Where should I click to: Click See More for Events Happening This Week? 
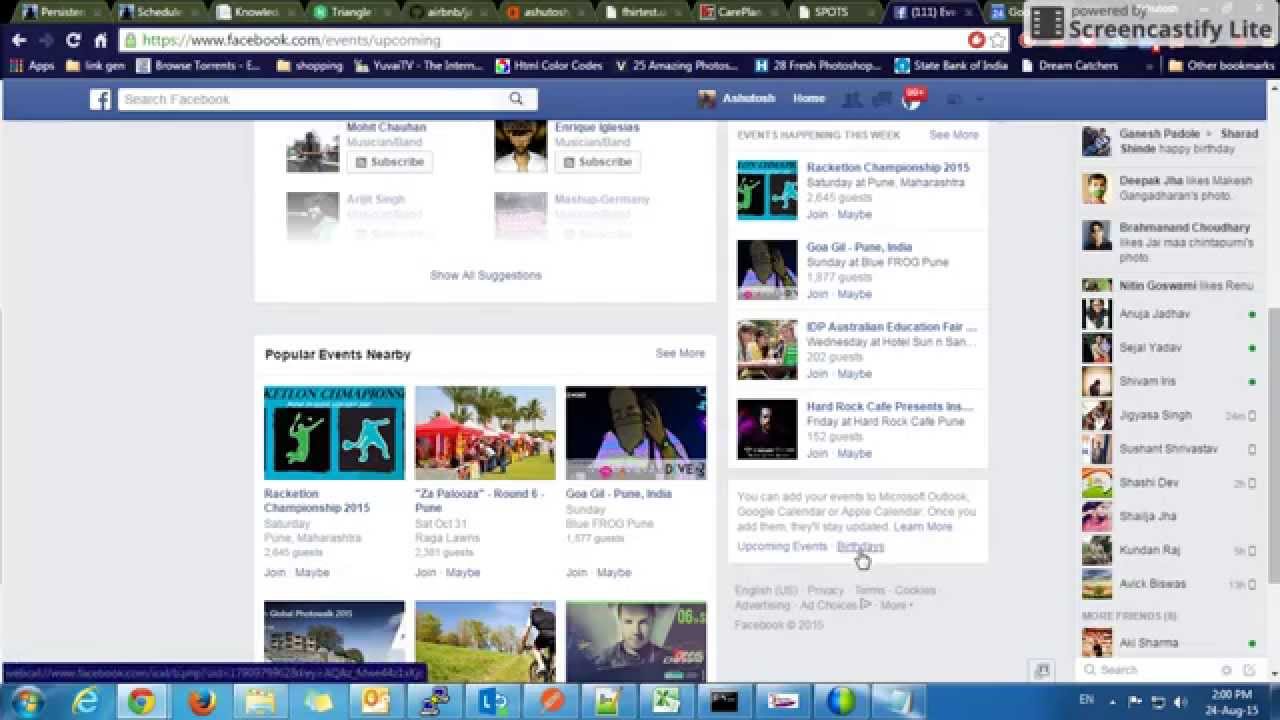(954, 134)
